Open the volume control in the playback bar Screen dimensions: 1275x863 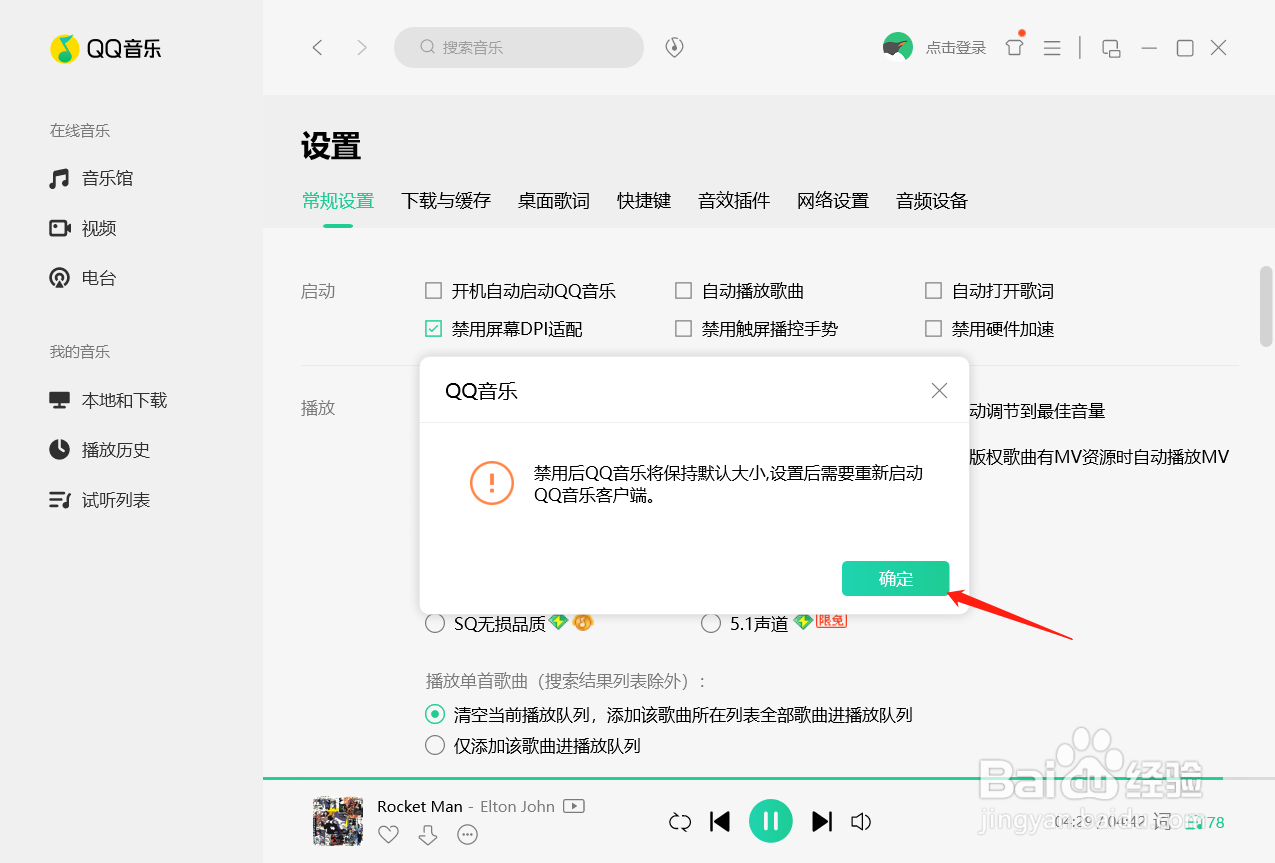[x=861, y=821]
